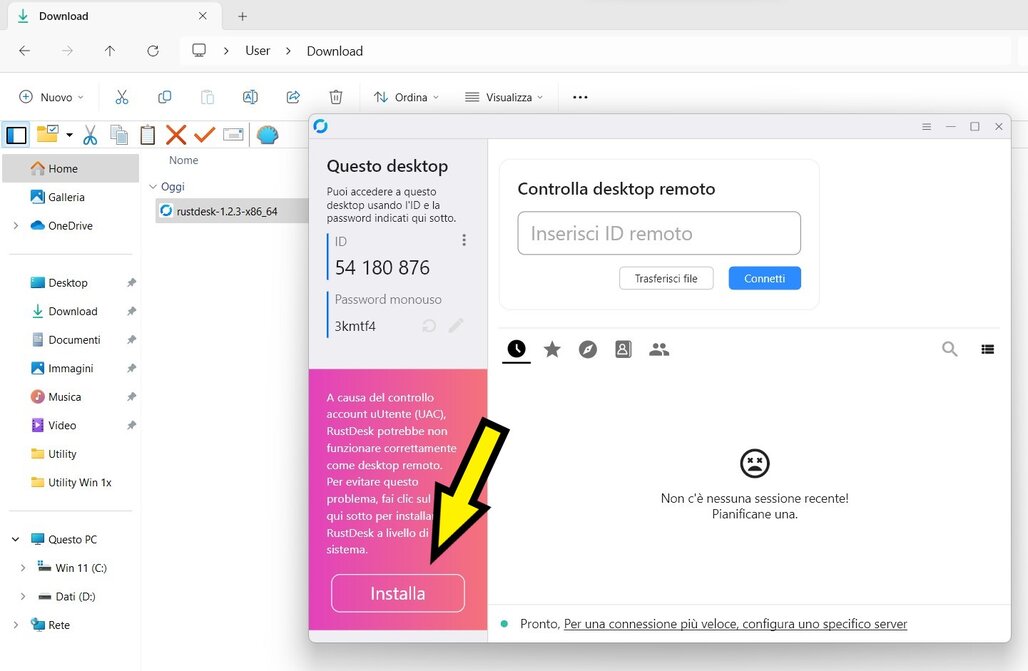The width and height of the screenshot is (1028, 671).
Task: Select the discovered compass tab
Action: click(x=588, y=349)
